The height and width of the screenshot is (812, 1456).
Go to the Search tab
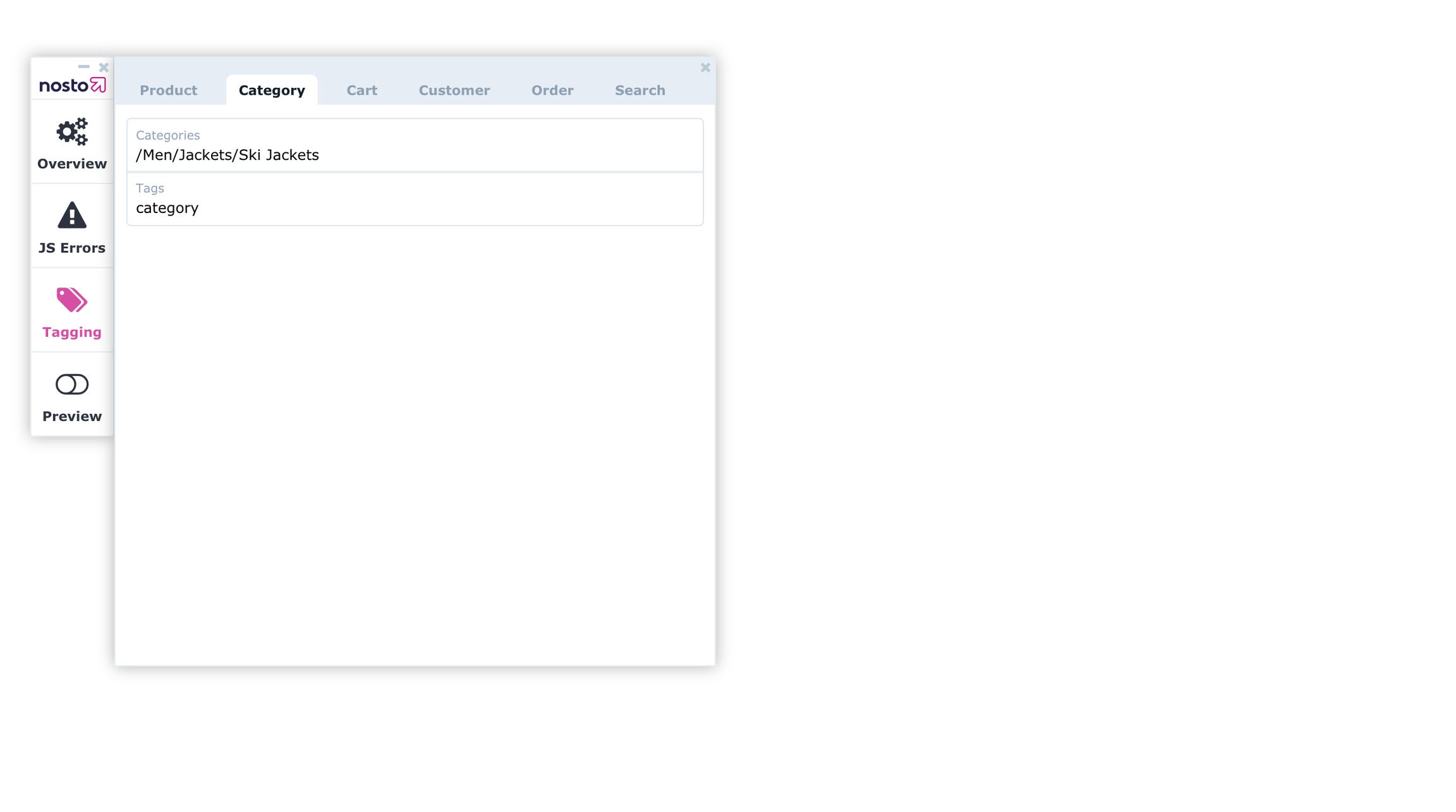coord(640,90)
